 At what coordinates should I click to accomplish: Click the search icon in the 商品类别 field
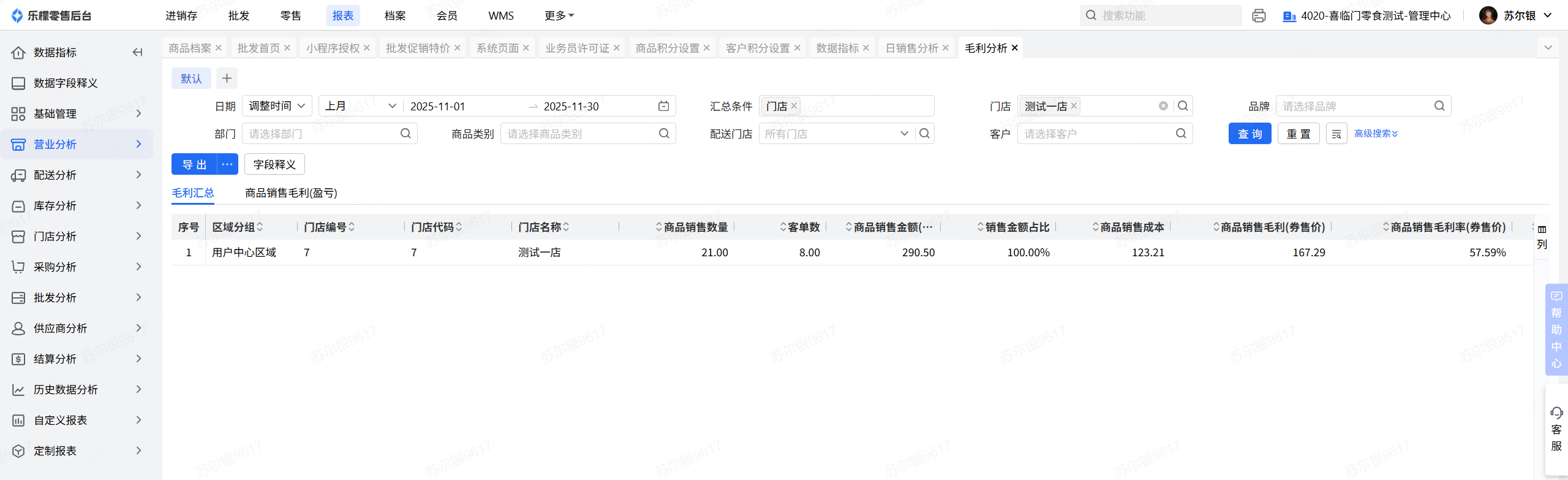[664, 134]
